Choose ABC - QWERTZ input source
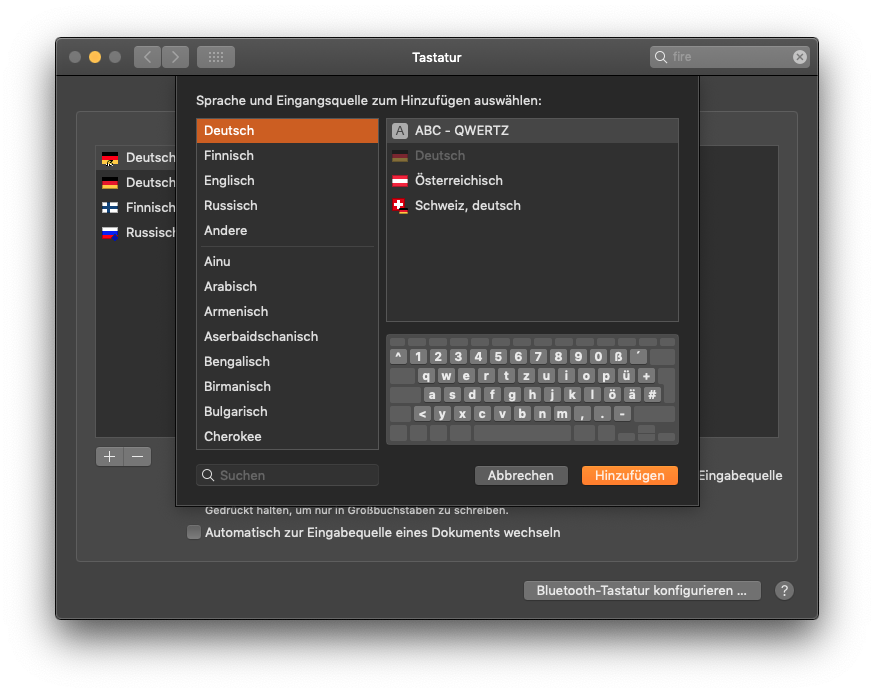Viewport: 874px width, 693px height. click(461, 131)
